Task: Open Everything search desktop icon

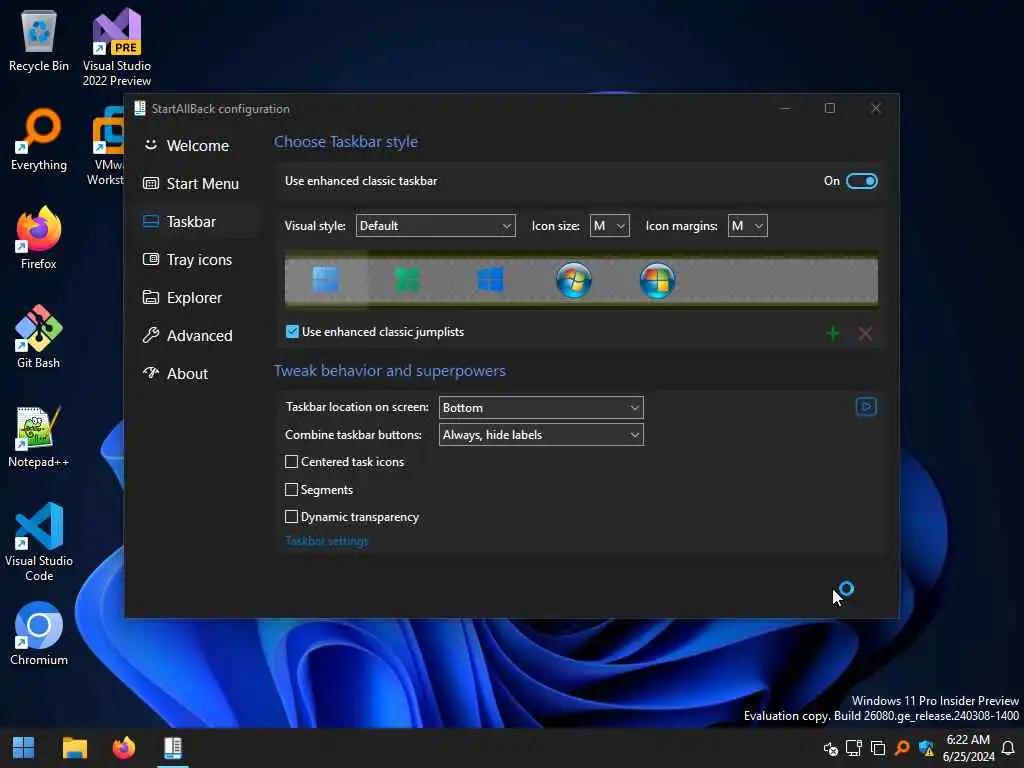Action: pos(39,140)
